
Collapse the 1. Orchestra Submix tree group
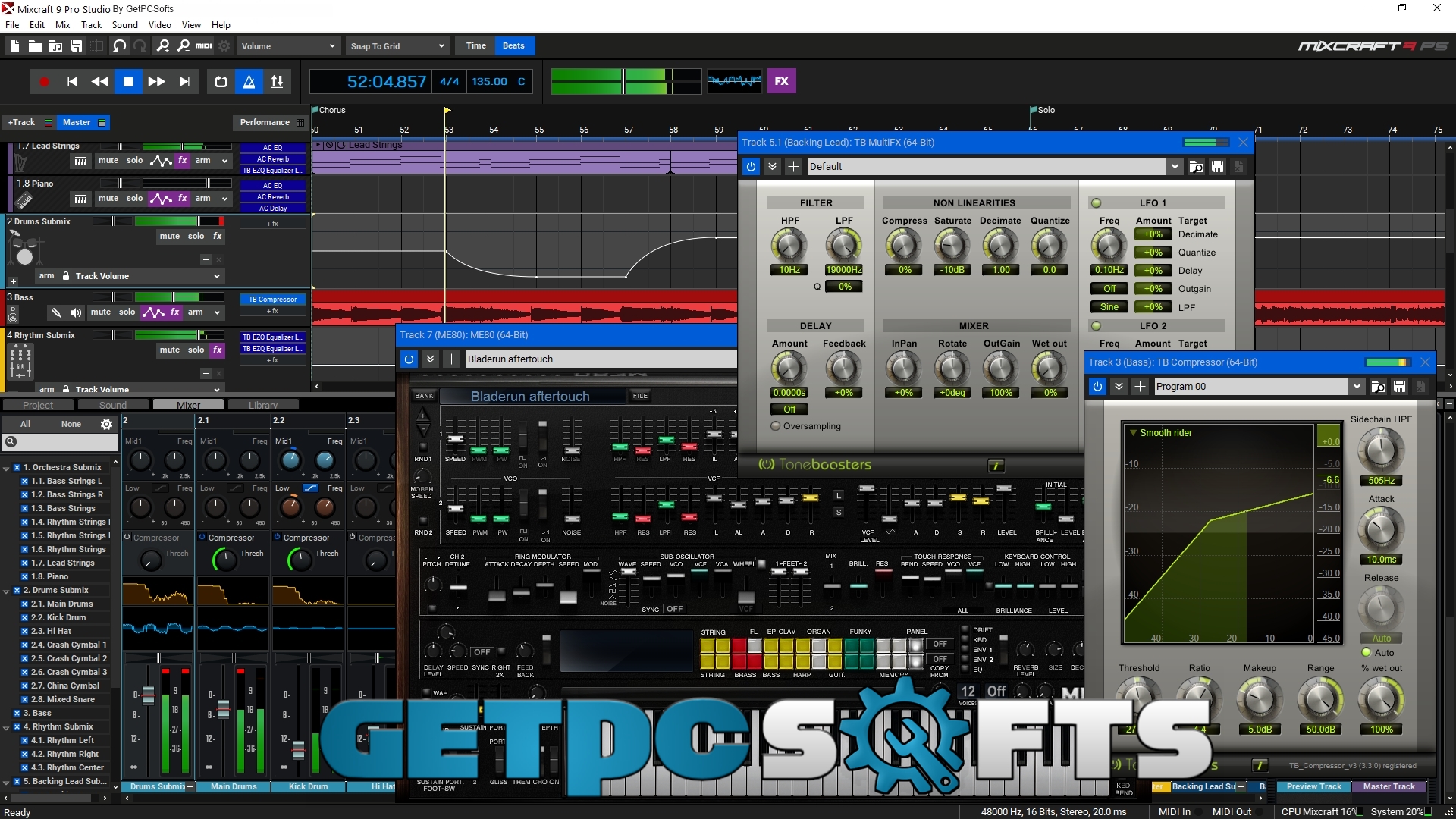coord(6,468)
